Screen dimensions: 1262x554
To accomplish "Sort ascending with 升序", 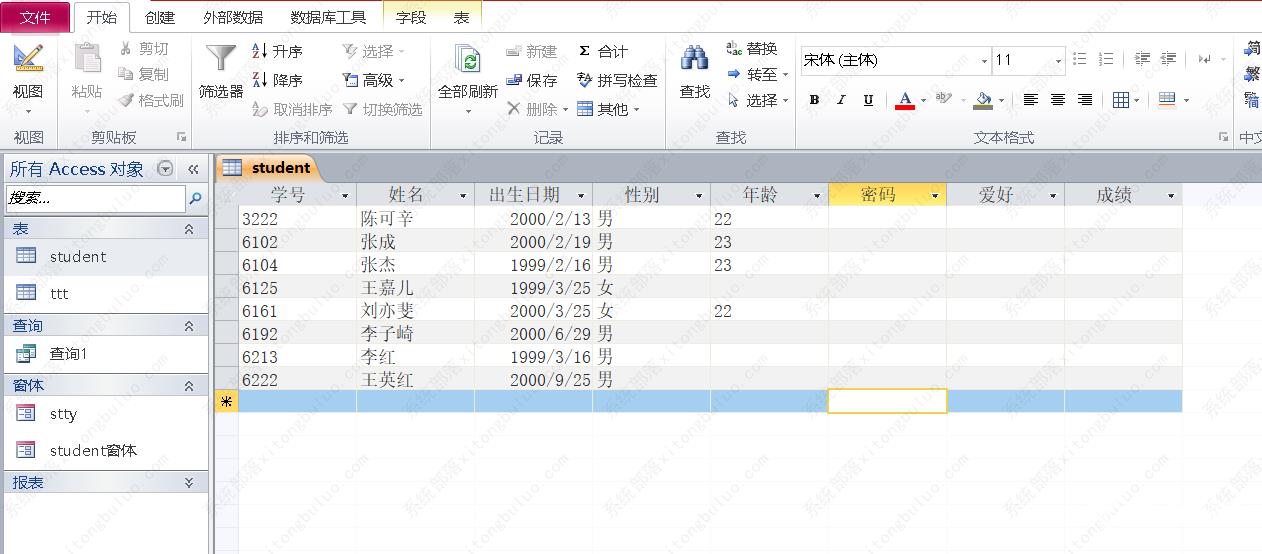I will click(277, 51).
